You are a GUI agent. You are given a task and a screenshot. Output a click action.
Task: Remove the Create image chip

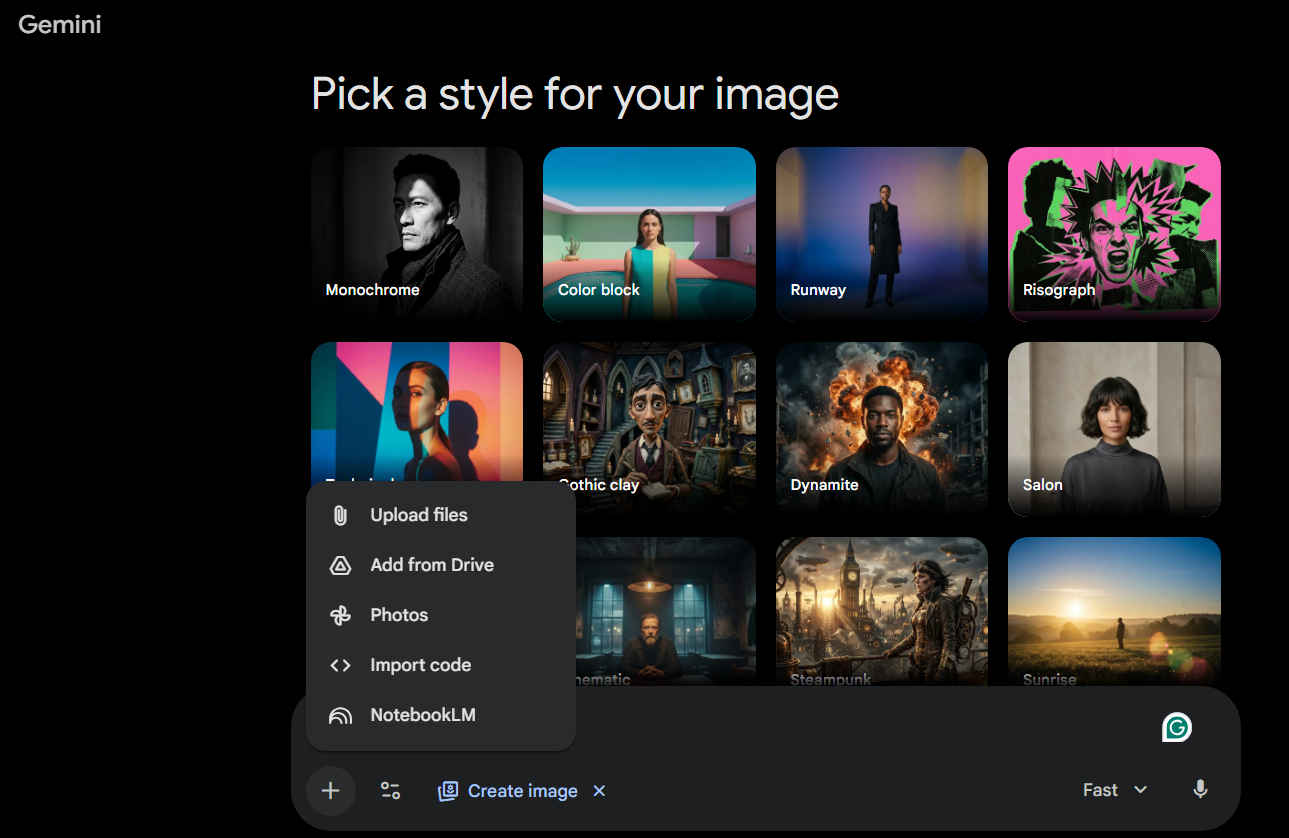tap(599, 791)
